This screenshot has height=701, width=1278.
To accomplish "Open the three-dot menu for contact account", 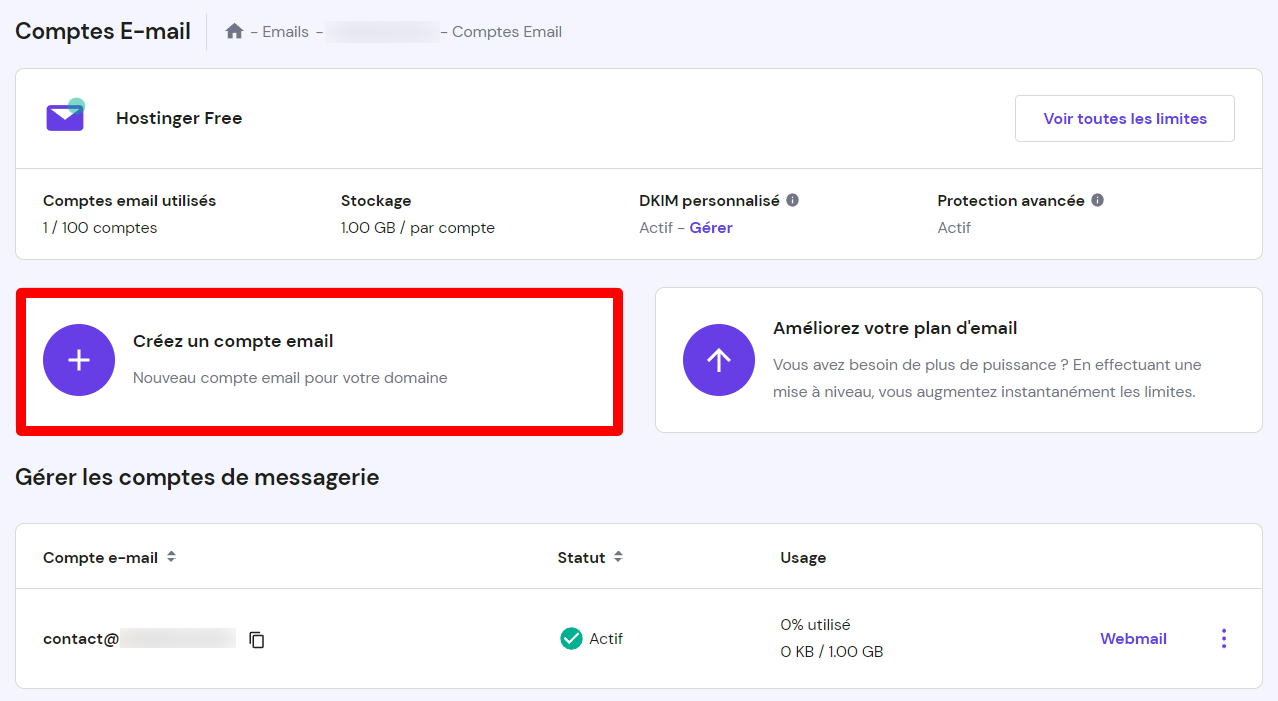I will [x=1223, y=638].
